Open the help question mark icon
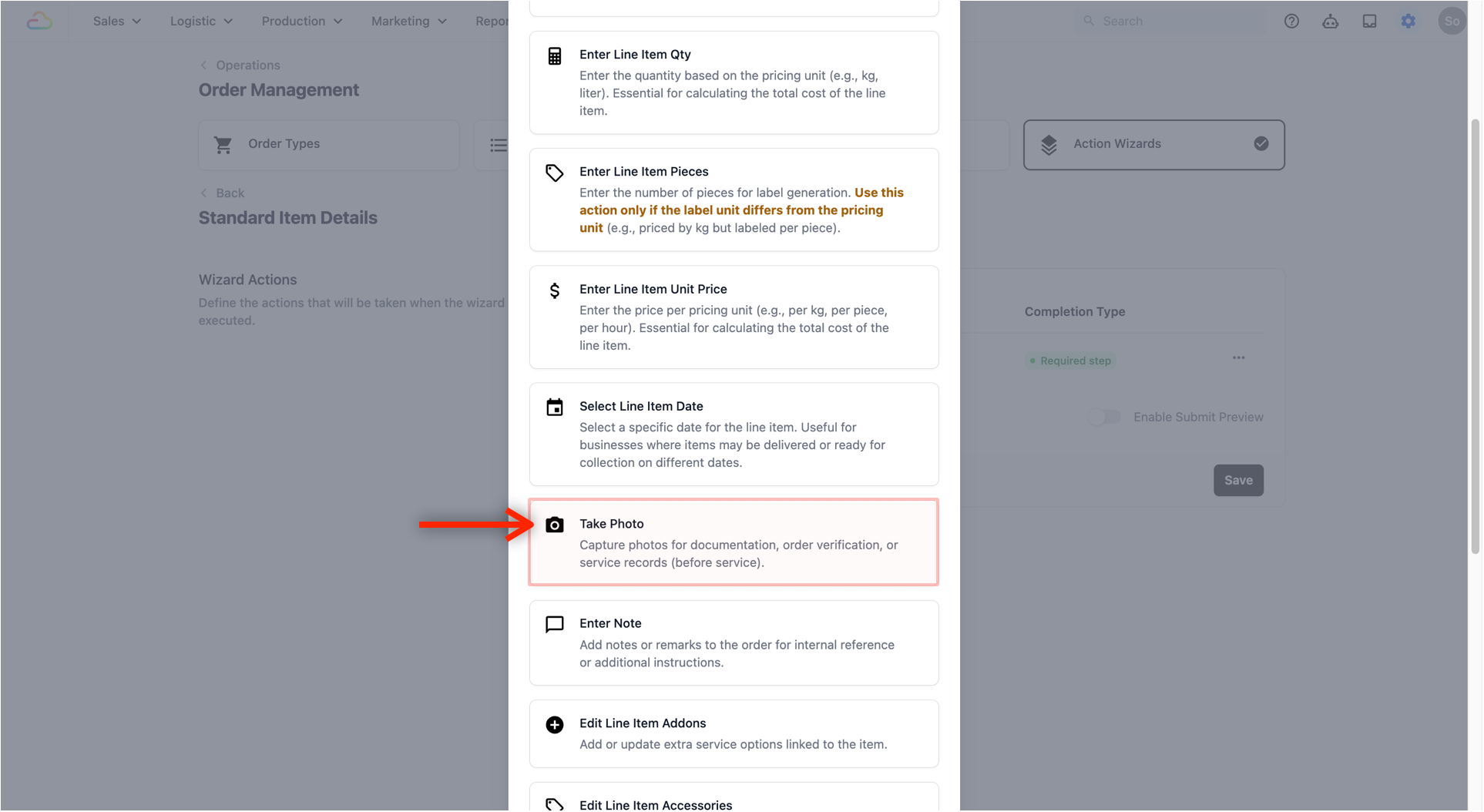This screenshot has height=812, width=1484. pyautogui.click(x=1291, y=21)
